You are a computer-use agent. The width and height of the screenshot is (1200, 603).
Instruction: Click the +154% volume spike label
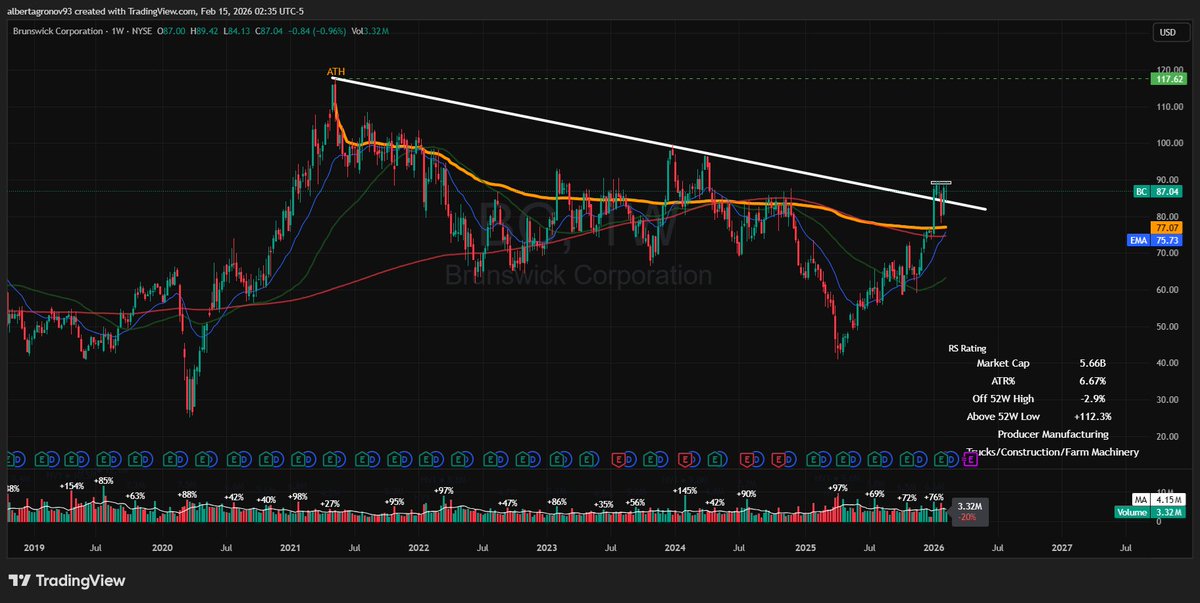pyautogui.click(x=71, y=486)
